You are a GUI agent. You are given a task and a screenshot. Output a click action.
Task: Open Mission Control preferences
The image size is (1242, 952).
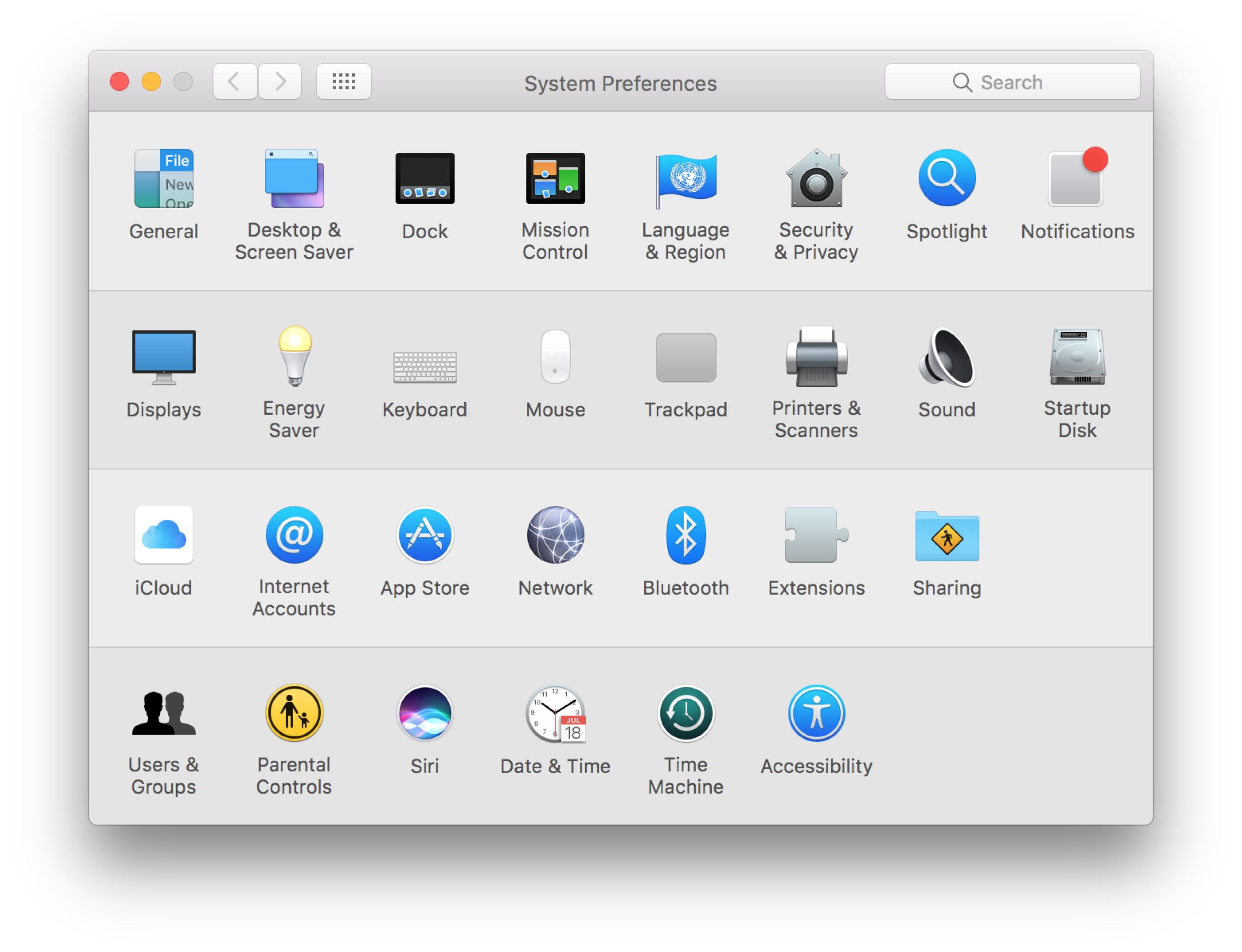(555, 179)
